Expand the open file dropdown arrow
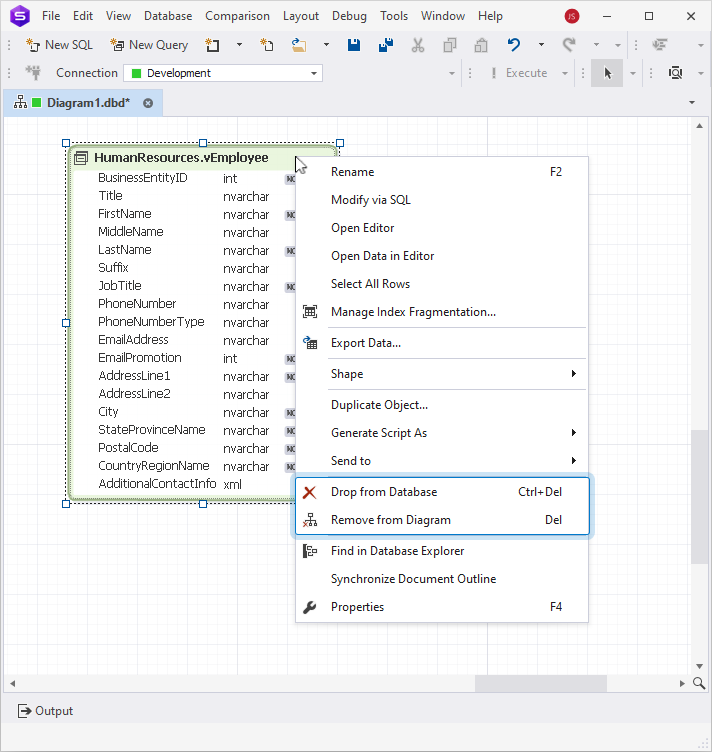 (x=326, y=45)
